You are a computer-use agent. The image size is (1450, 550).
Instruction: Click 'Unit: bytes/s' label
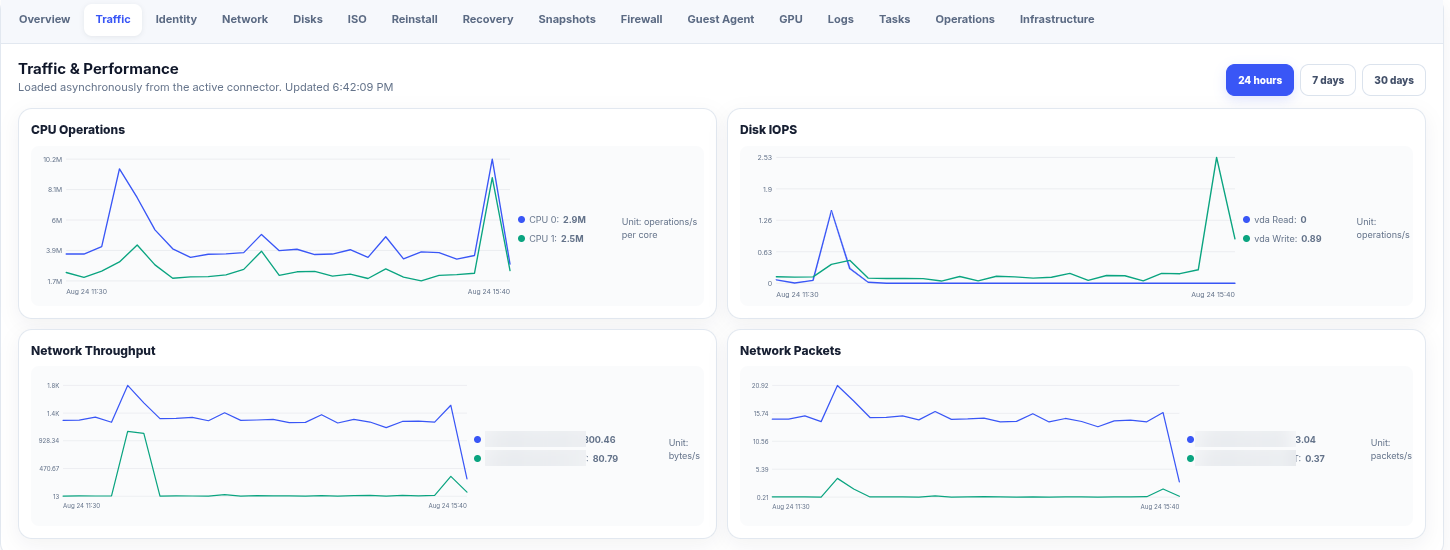pyautogui.click(x=684, y=449)
